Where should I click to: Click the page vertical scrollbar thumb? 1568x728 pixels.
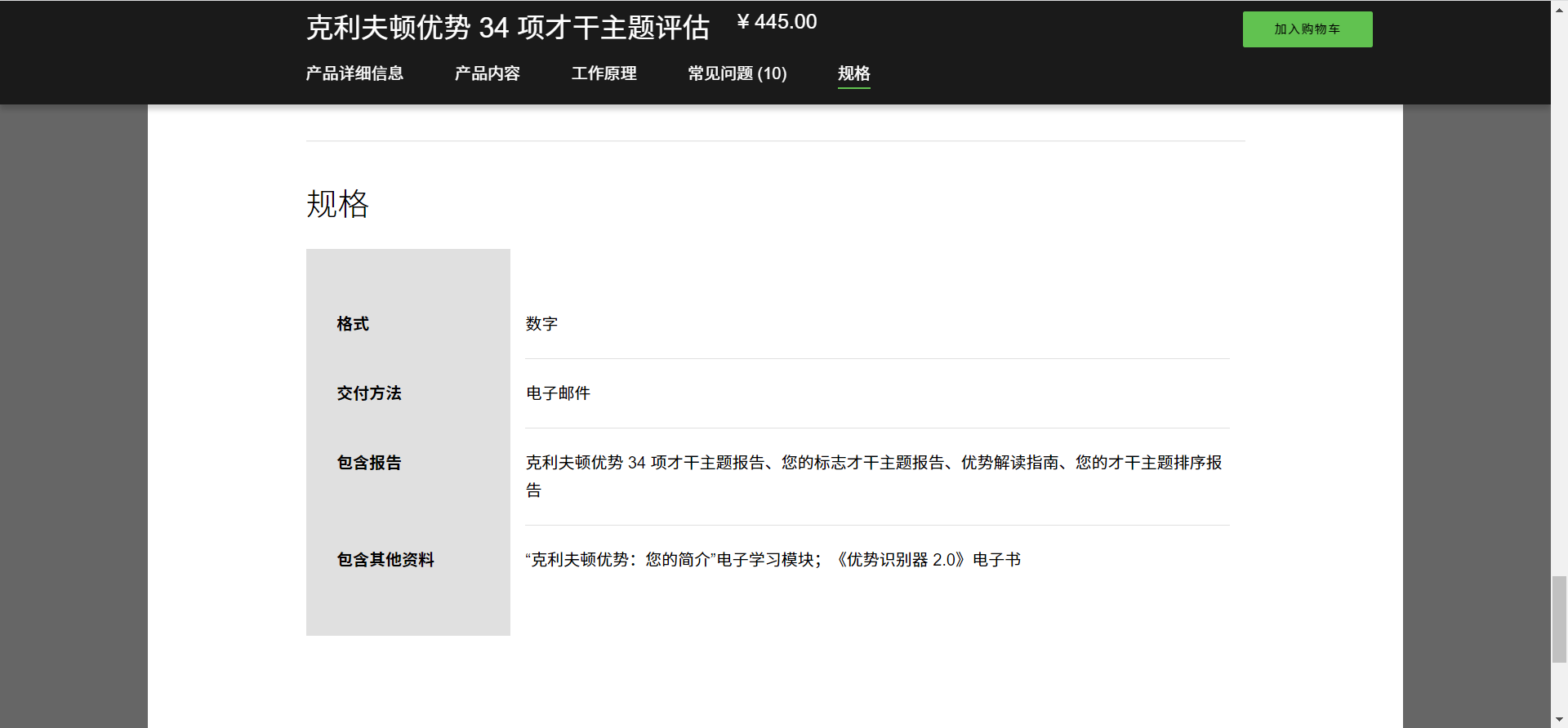1559,619
